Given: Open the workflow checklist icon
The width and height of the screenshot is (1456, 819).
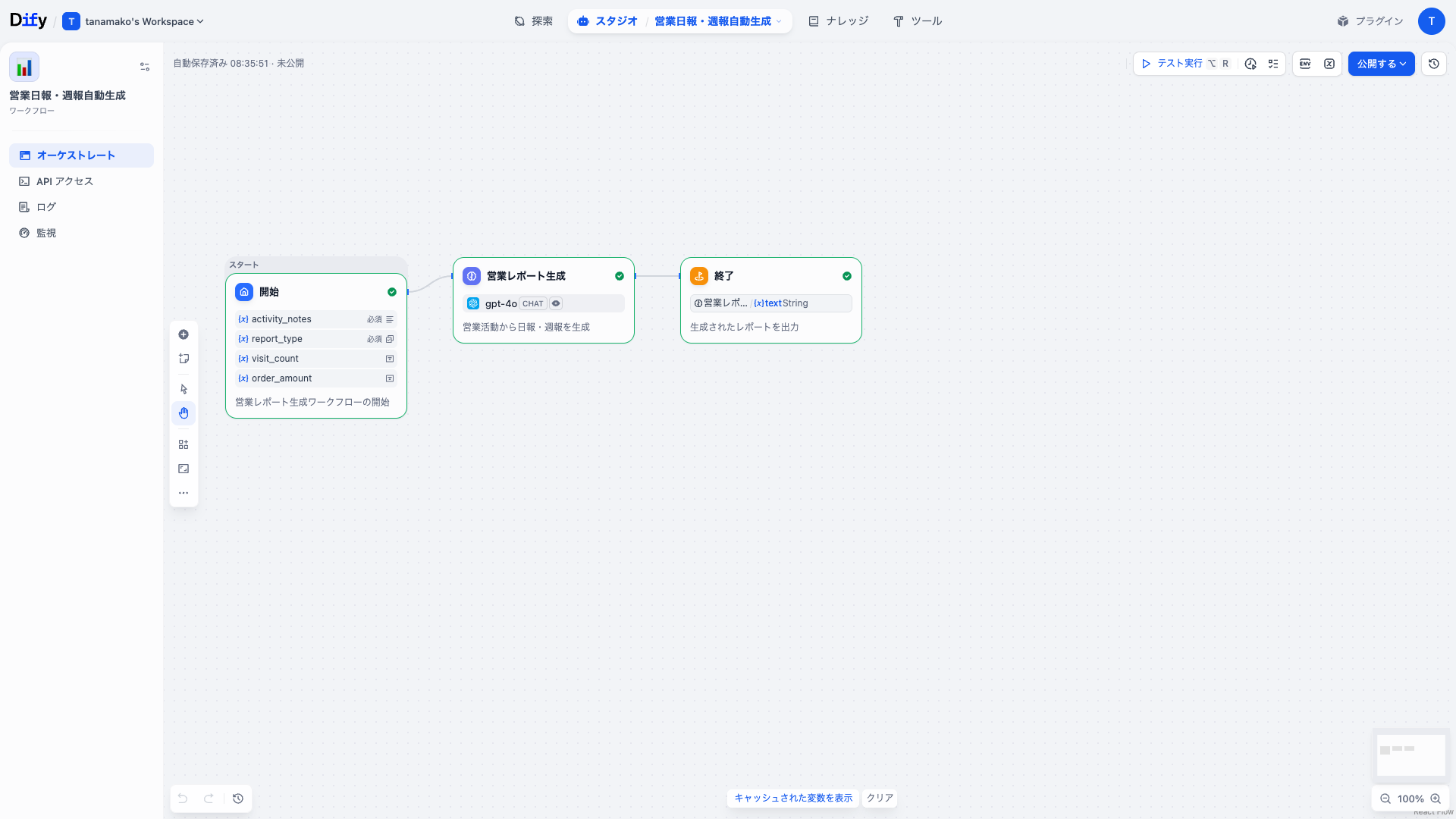Looking at the screenshot, I should (1273, 64).
